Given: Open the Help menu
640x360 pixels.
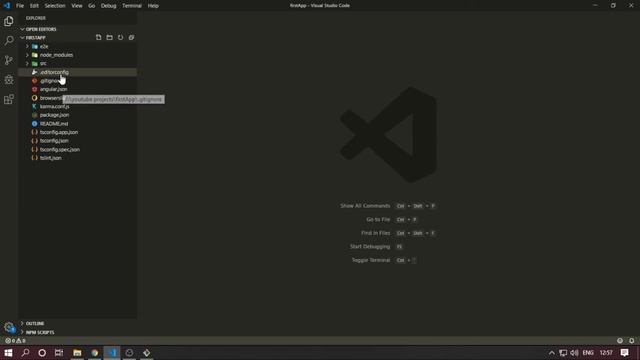Looking at the screenshot, I should (x=153, y=6).
